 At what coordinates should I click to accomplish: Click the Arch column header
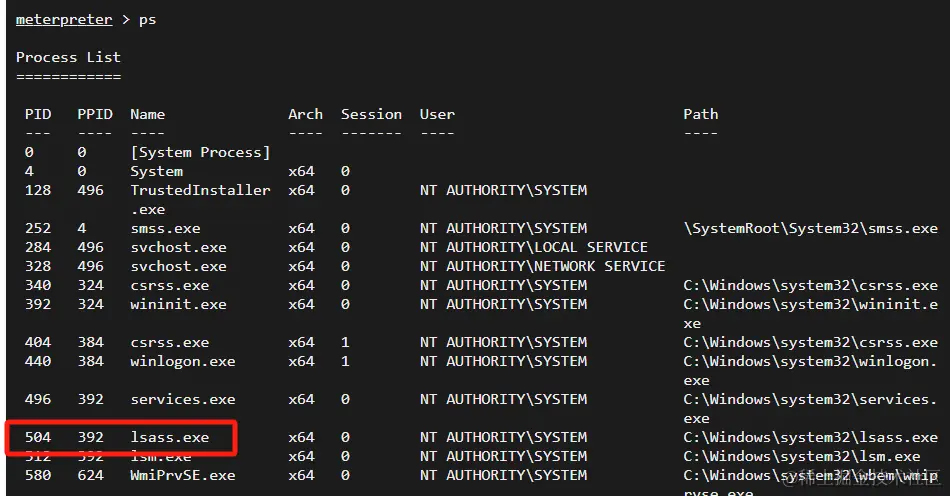tap(305, 114)
